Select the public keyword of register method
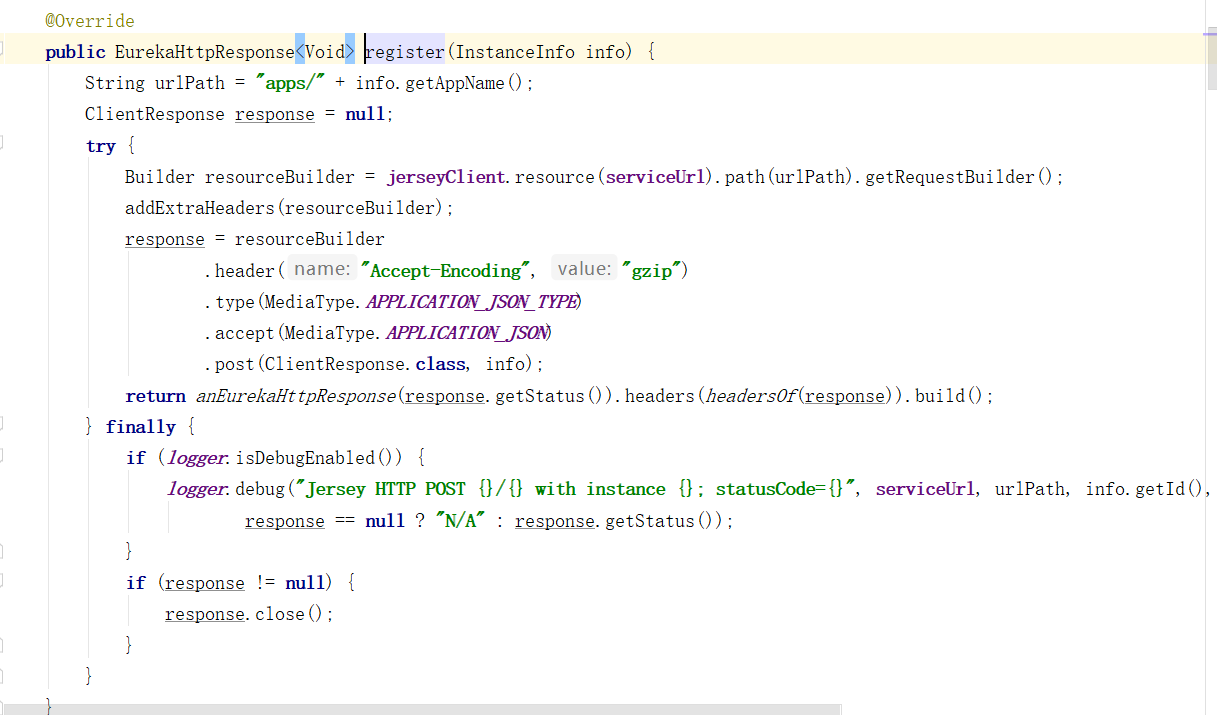The image size is (1217, 715). pos(75,52)
